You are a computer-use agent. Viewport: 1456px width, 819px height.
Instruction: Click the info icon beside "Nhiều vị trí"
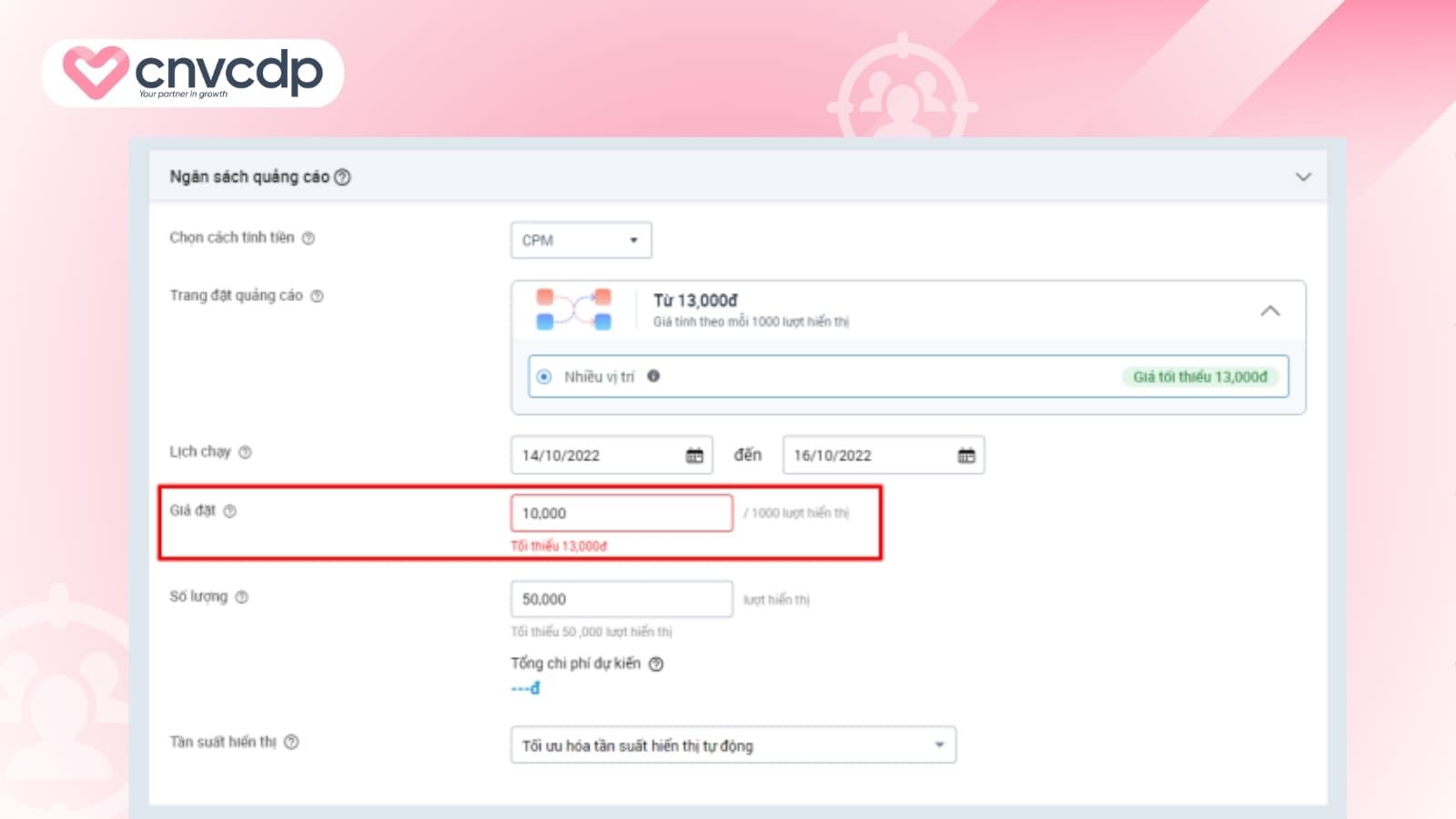tap(653, 376)
